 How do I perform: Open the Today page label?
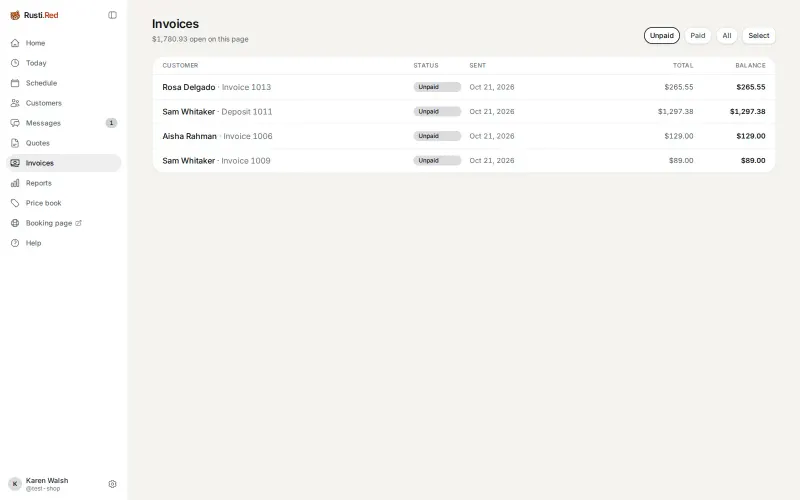click(36, 63)
